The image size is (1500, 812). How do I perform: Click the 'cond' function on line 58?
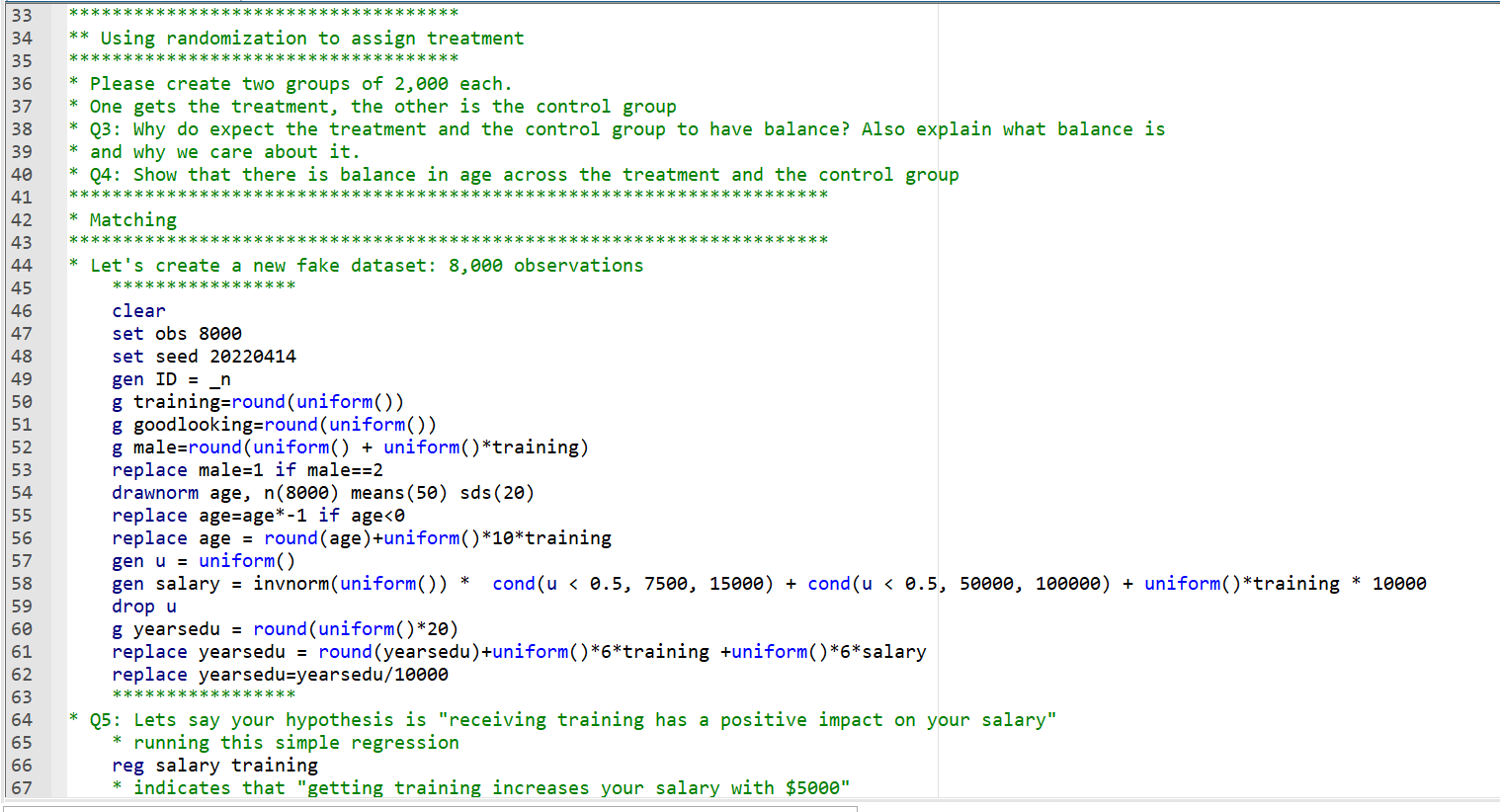pos(513,583)
